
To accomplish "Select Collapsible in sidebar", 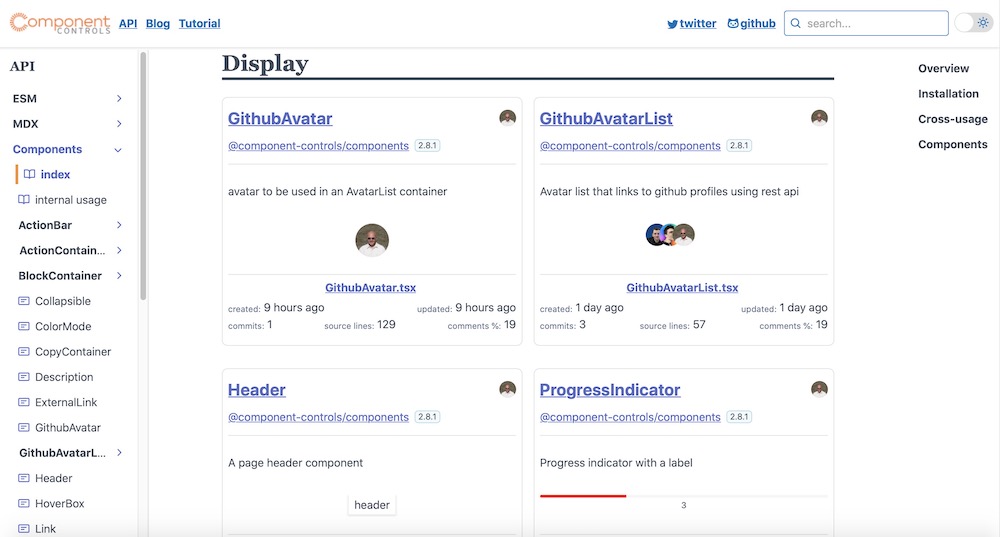I will 62,301.
